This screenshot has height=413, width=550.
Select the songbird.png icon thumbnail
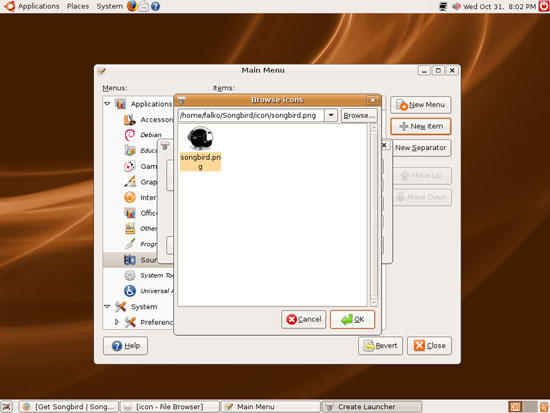(200, 139)
